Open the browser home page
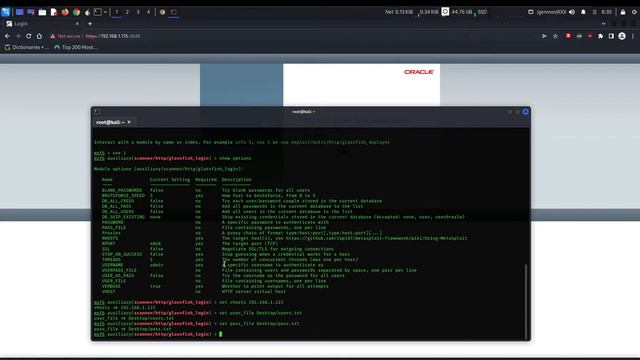Image resolution: width=640 pixels, height=360 pixels. (x=39, y=36)
